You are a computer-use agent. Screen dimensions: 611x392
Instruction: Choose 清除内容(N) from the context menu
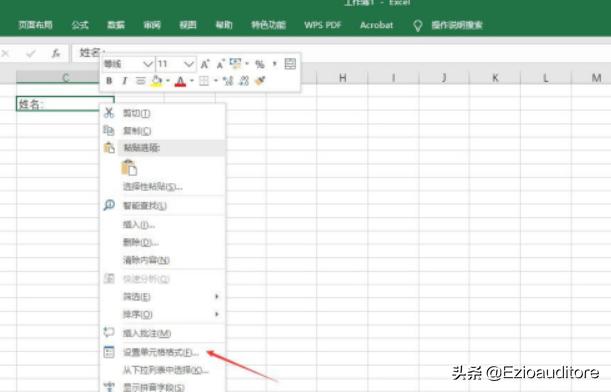point(163,260)
